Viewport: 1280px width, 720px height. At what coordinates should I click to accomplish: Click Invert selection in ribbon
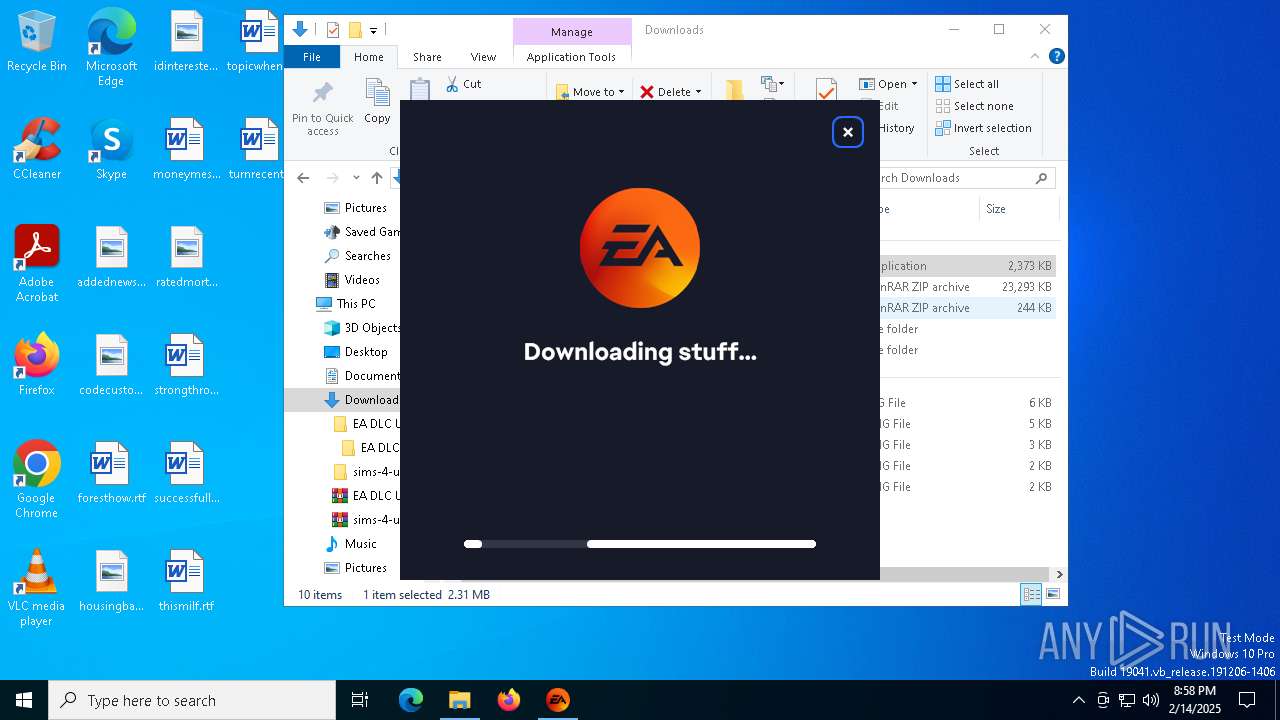[x=983, y=128]
